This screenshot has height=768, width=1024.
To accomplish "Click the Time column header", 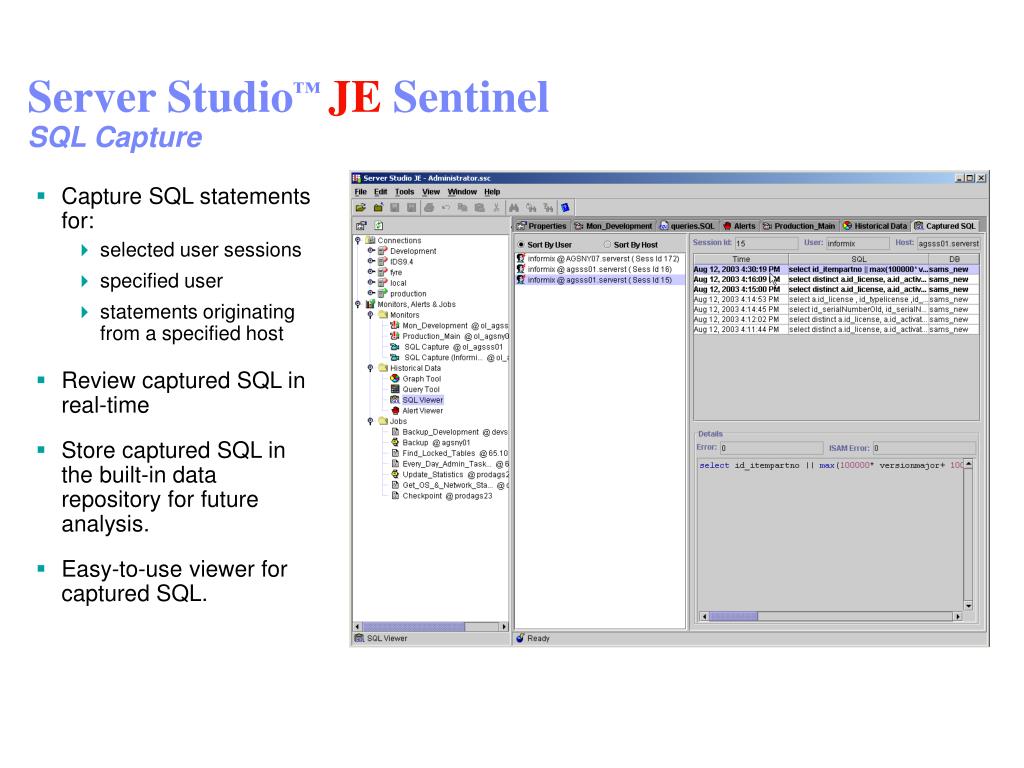I will tap(741, 259).
